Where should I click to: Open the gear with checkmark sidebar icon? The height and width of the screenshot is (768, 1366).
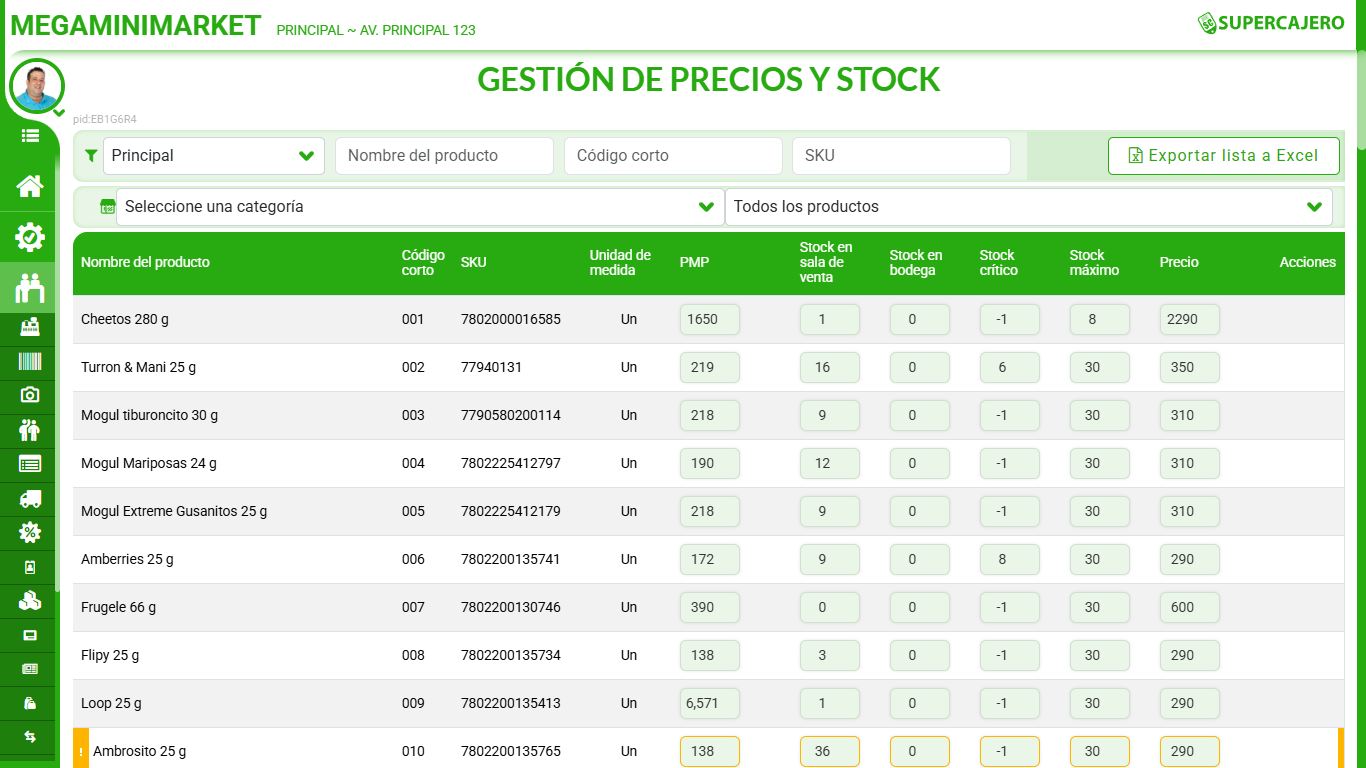pyautogui.click(x=30, y=237)
